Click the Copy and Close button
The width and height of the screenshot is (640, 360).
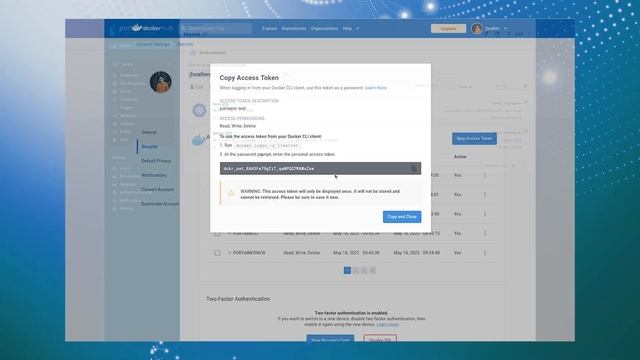[402, 217]
